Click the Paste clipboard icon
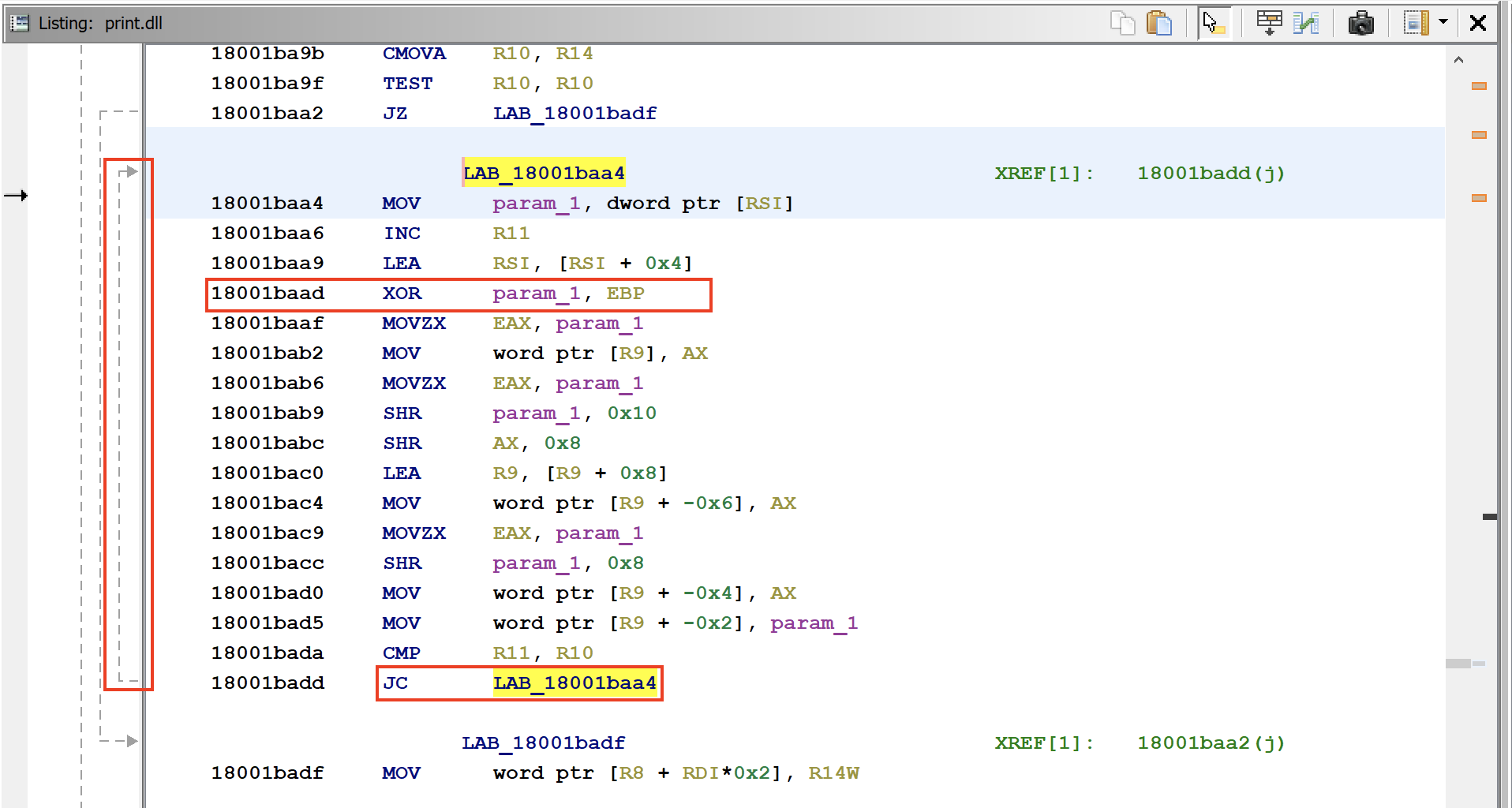Image resolution: width=1512 pixels, height=808 pixels. [1158, 23]
